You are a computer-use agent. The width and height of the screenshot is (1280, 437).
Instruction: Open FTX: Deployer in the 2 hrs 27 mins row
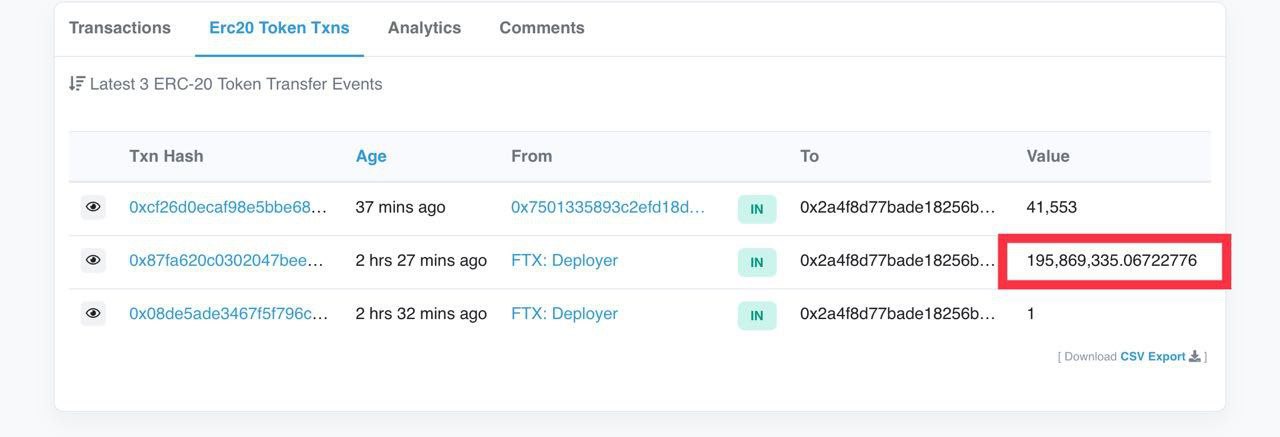(564, 260)
